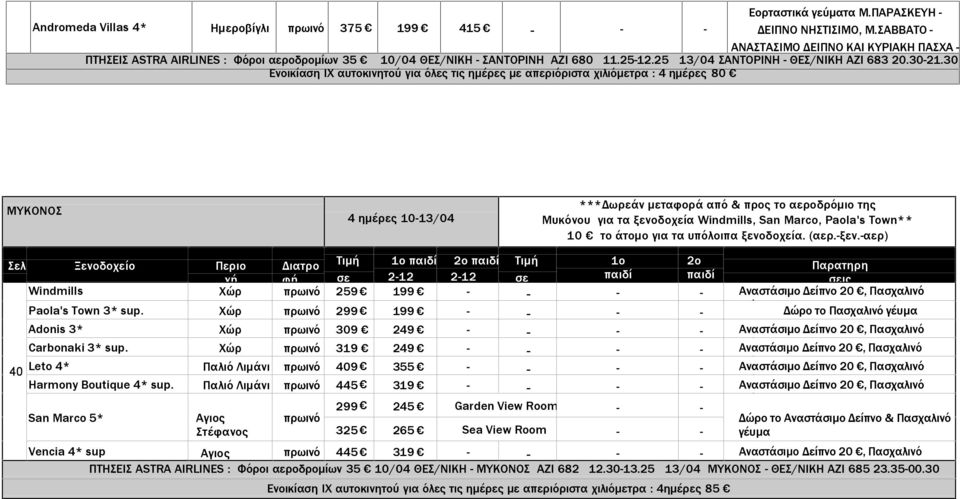Select the Εορταστικά γεύματα notes for Andromeda Villas
Screen dimensions: 960x499
[845, 29]
